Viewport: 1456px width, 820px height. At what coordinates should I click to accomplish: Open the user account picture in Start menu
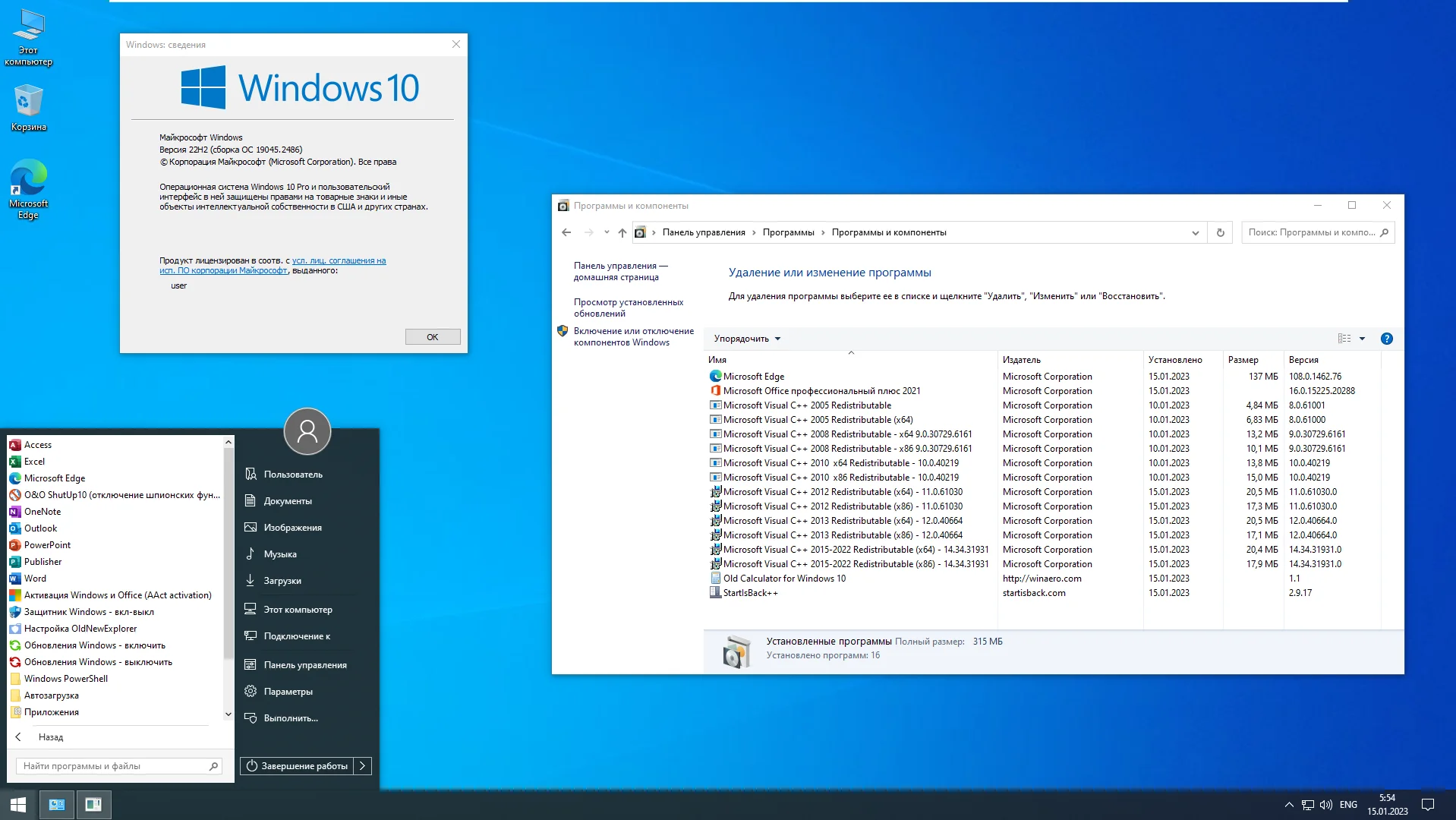(x=307, y=431)
